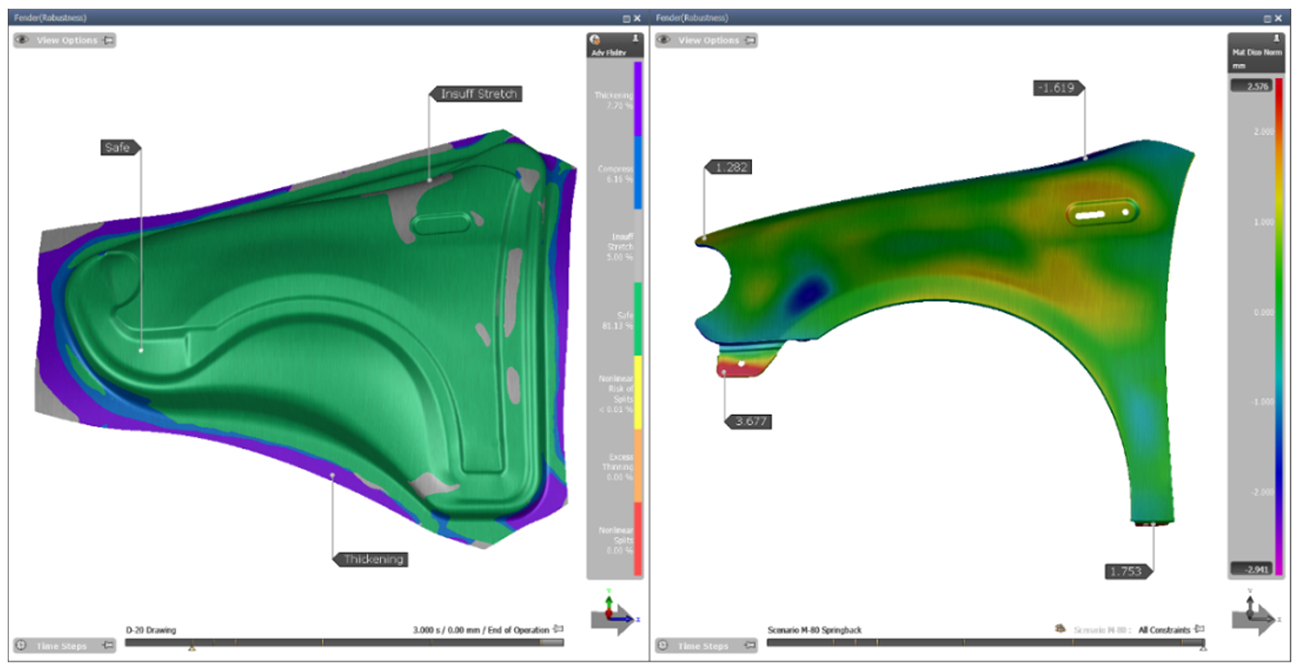Image resolution: width=1299 pixels, height=669 pixels.
Task: Click Adv Fblty legend result icon
Action: click(595, 41)
